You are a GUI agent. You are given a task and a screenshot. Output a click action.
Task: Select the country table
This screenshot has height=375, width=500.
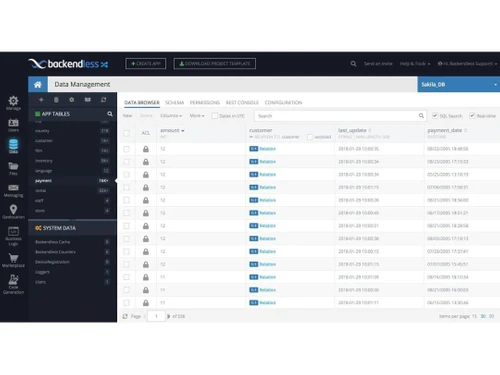coord(72,131)
